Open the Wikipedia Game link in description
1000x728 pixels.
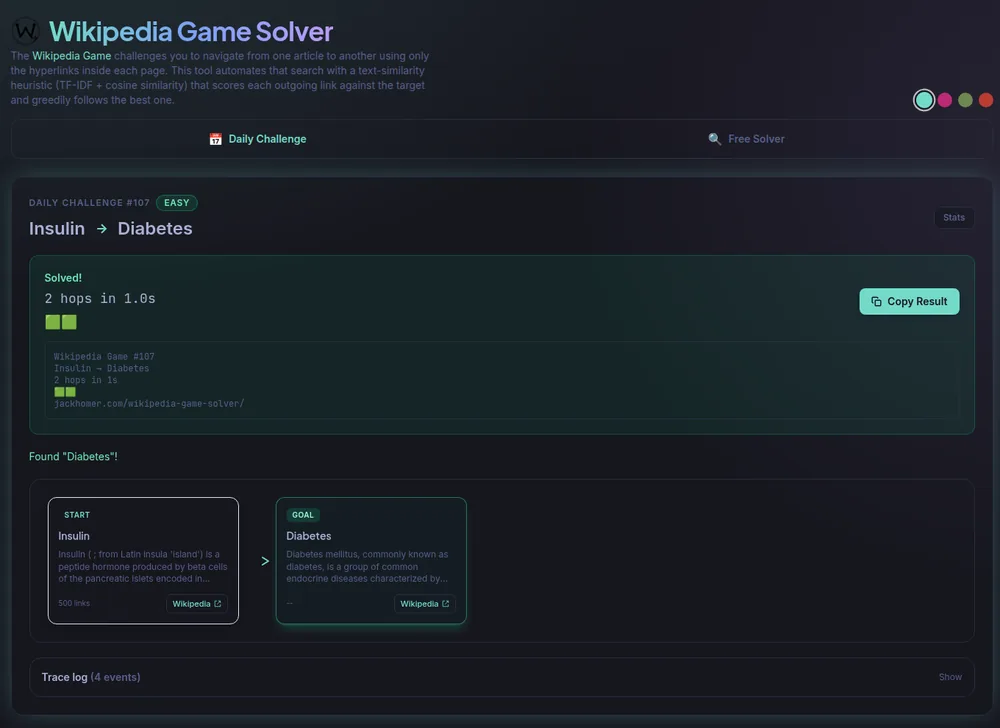pyautogui.click(x=71, y=56)
